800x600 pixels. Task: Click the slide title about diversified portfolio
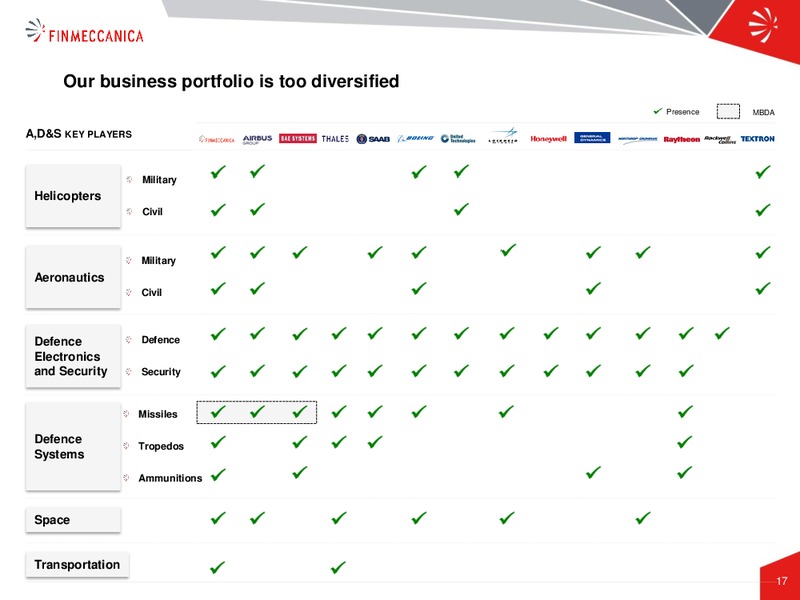[x=231, y=81]
